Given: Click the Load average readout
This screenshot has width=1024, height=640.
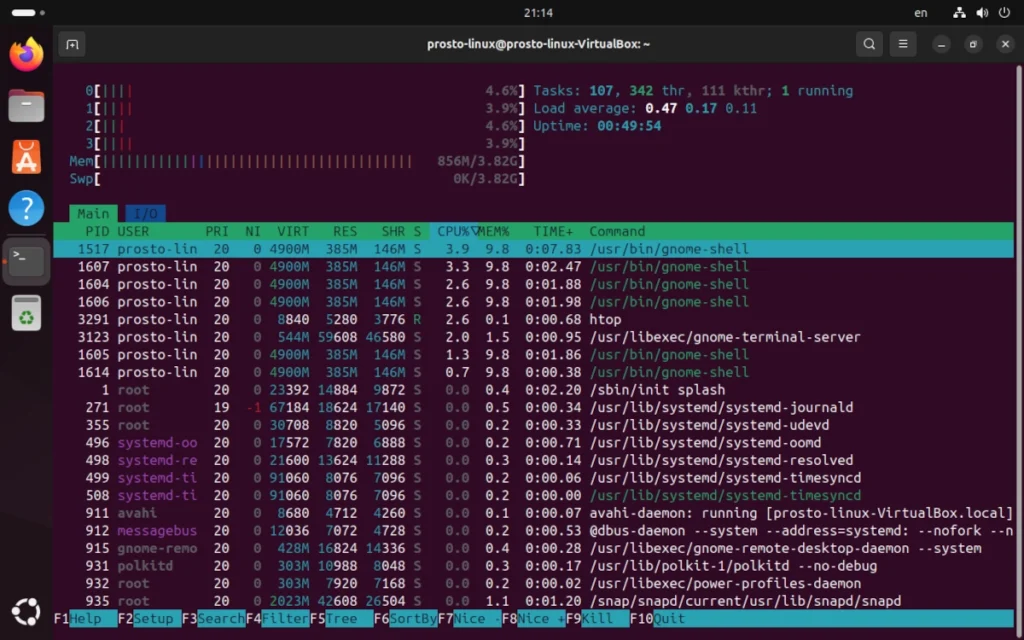Looking at the screenshot, I should [x=645, y=108].
